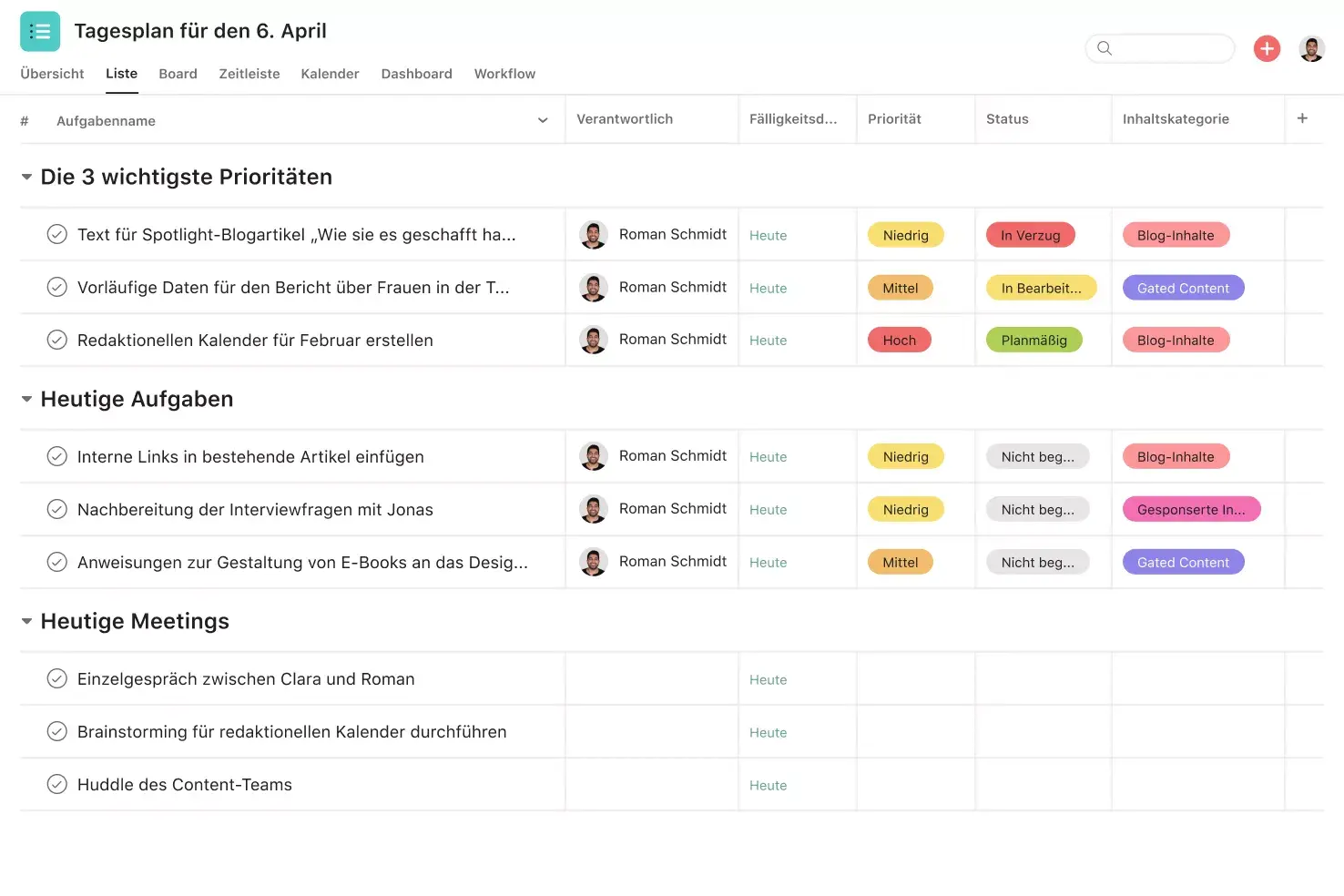Click the search input field

[x=1160, y=48]
